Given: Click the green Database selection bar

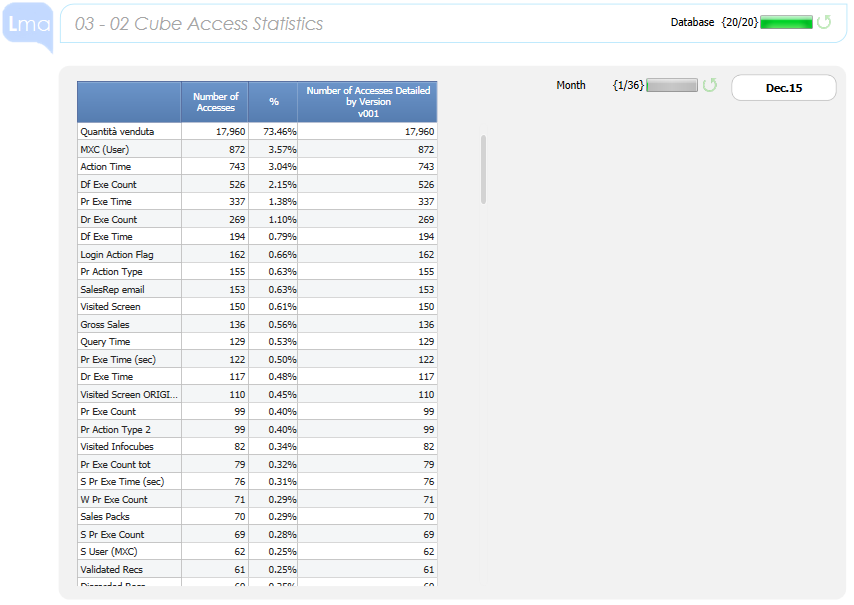Looking at the screenshot, I should coord(786,22).
